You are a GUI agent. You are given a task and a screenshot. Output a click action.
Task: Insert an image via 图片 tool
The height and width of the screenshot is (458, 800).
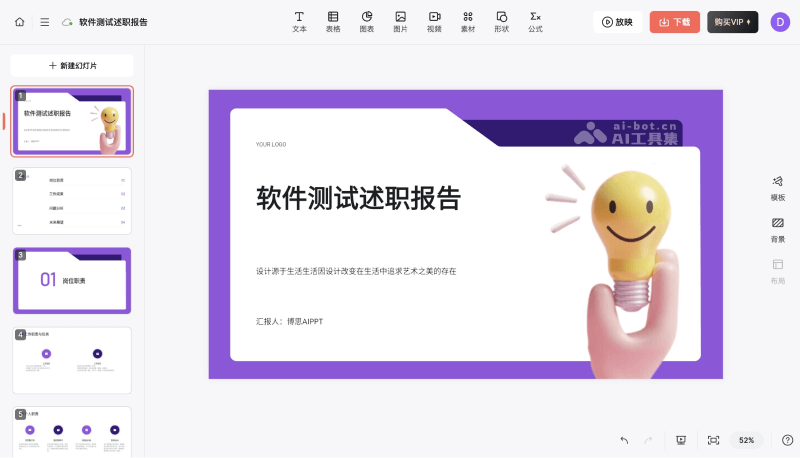click(x=400, y=21)
